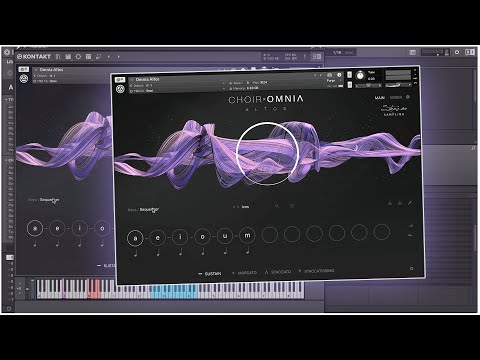Go to previous instrument with left arrow
This screenshot has width=480, height=360.
pyautogui.click(x=109, y=57)
